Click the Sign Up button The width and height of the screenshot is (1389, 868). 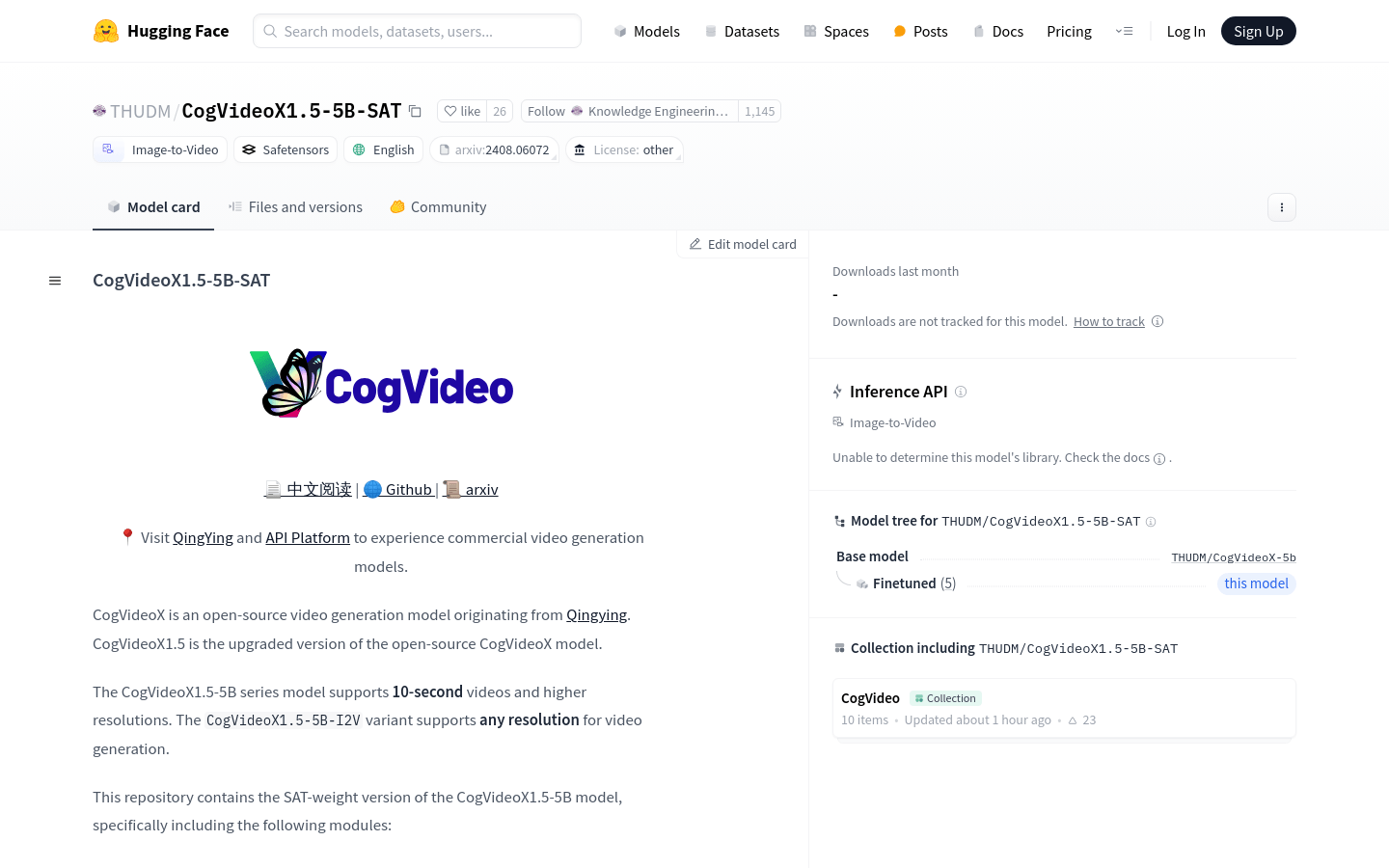click(1258, 31)
